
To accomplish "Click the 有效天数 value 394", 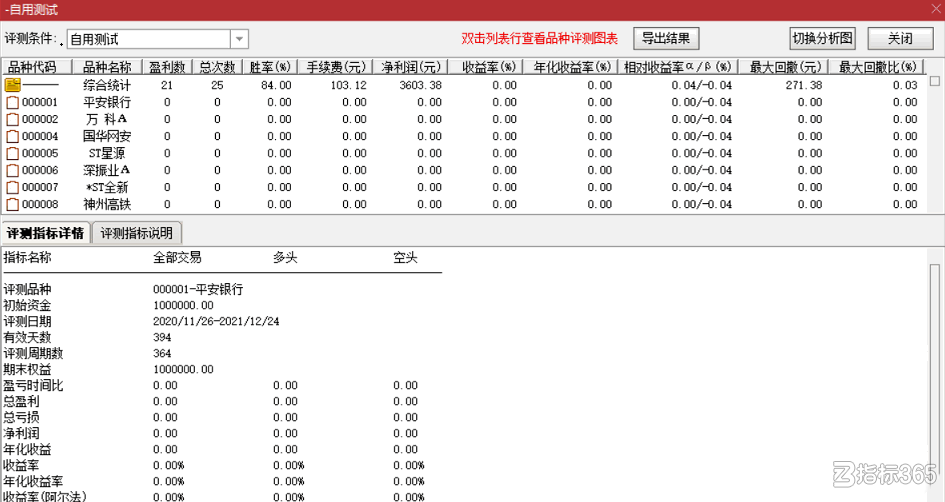I will 162,337.
